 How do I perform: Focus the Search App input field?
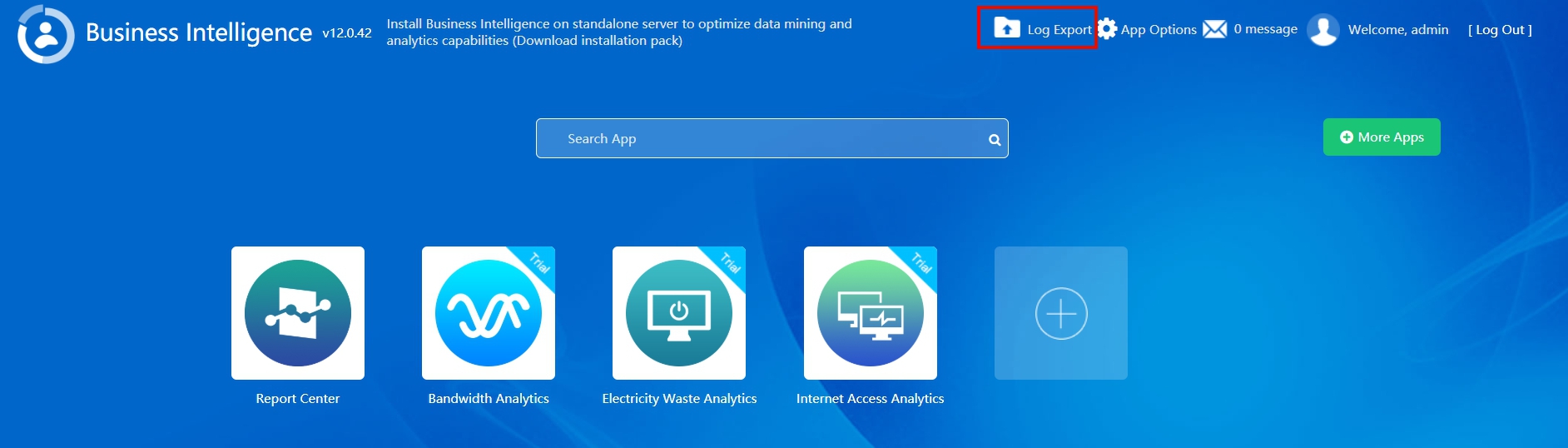pos(772,138)
